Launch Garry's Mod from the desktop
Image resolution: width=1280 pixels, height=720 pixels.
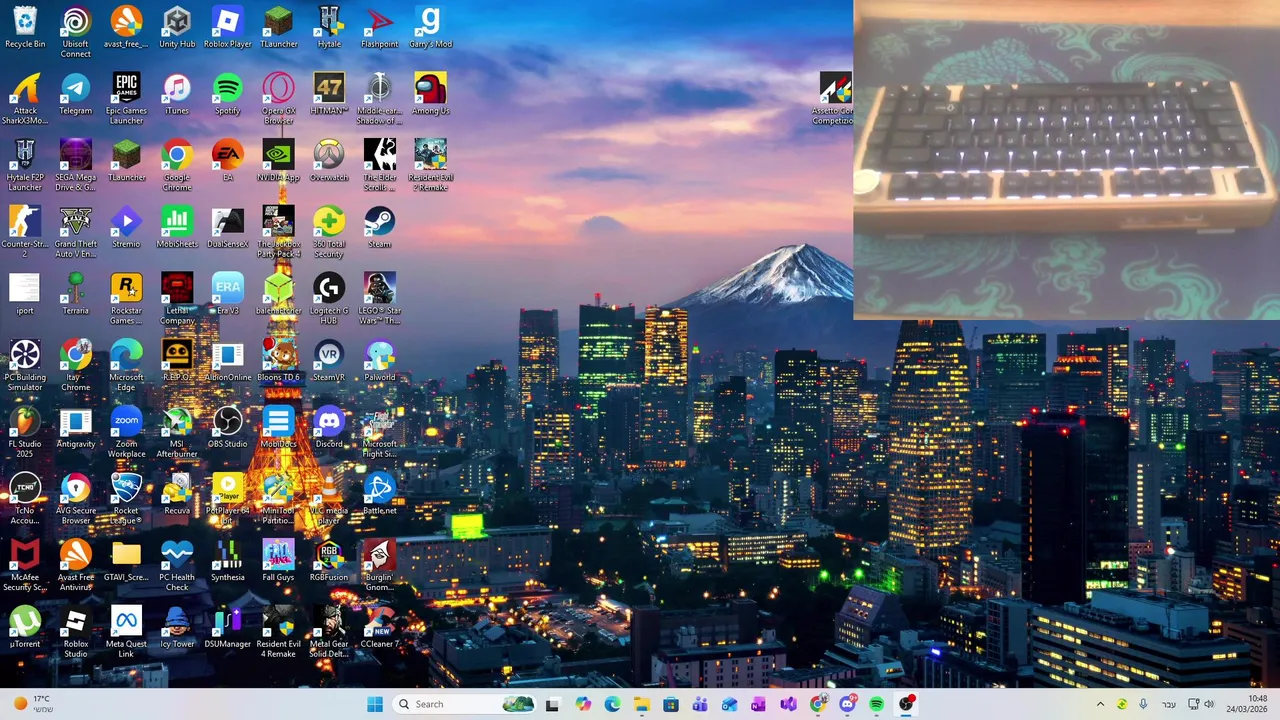click(x=430, y=28)
